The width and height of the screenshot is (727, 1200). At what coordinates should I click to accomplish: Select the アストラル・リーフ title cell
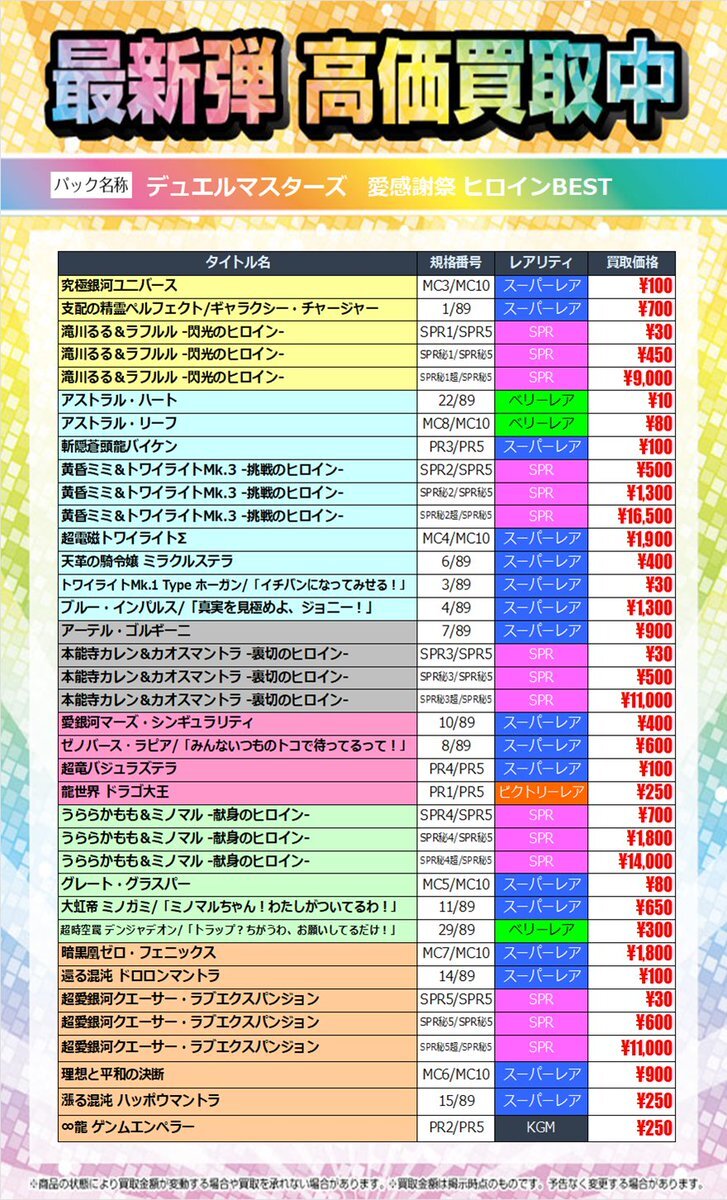pyautogui.click(x=237, y=424)
